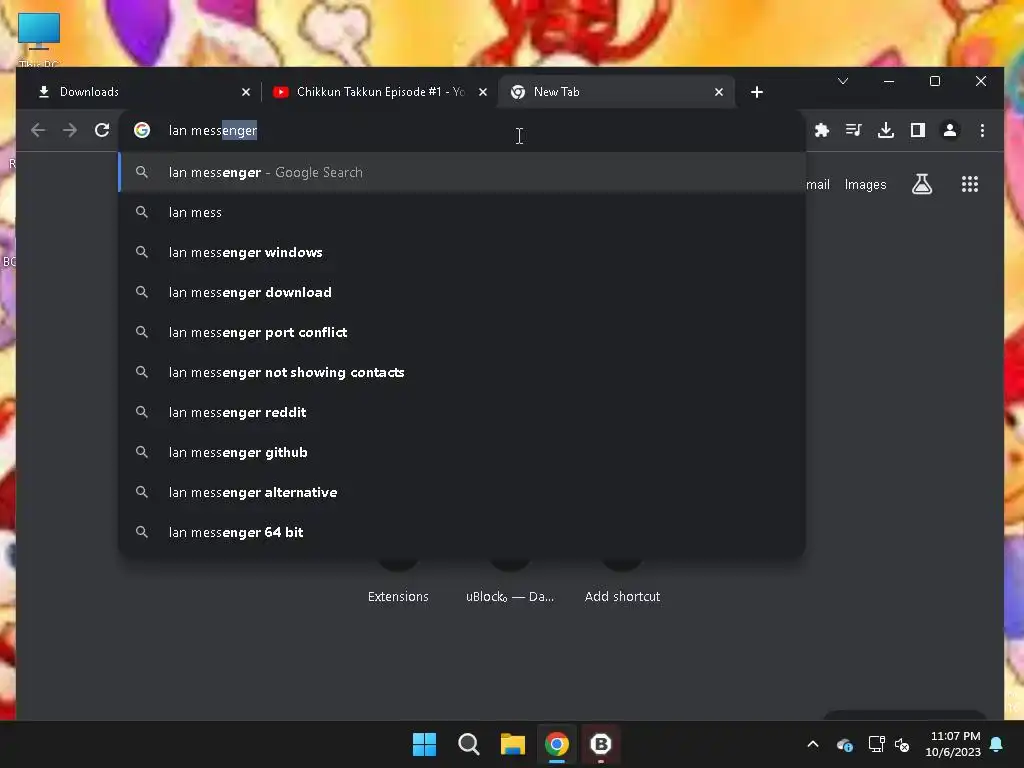
Task: Open the Extensions puzzle-piece menu
Action: [822, 130]
